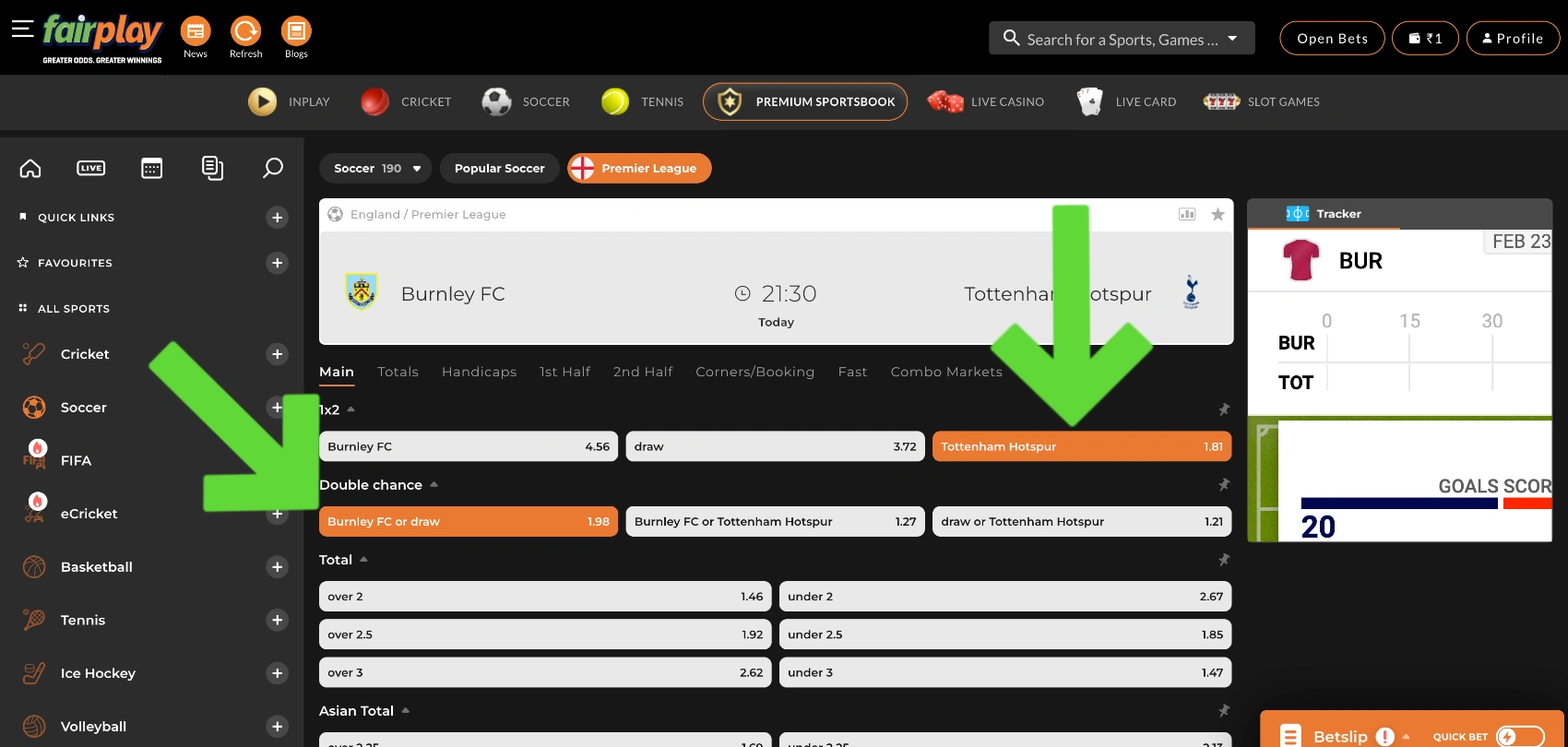
Task: Go to TENNIS in top navigation
Action: tap(642, 101)
